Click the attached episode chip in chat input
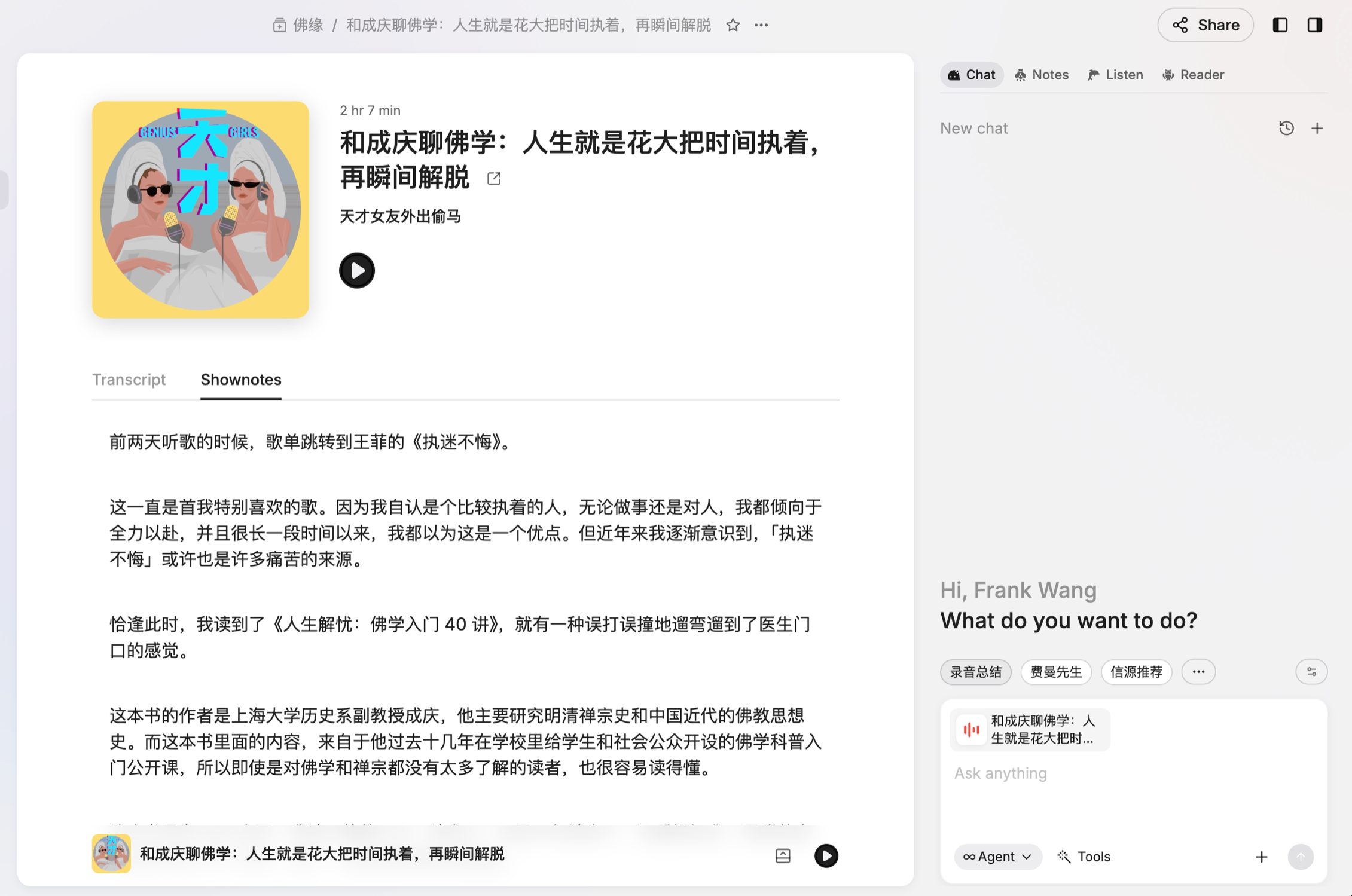 [1030, 729]
